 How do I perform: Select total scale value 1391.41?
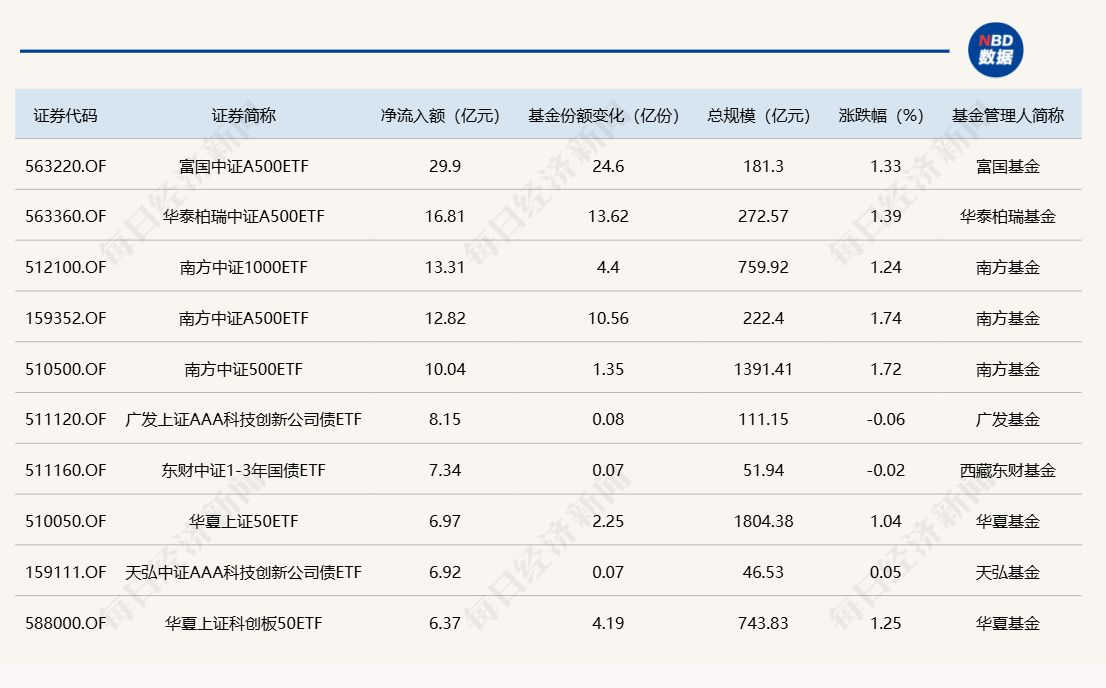763,369
